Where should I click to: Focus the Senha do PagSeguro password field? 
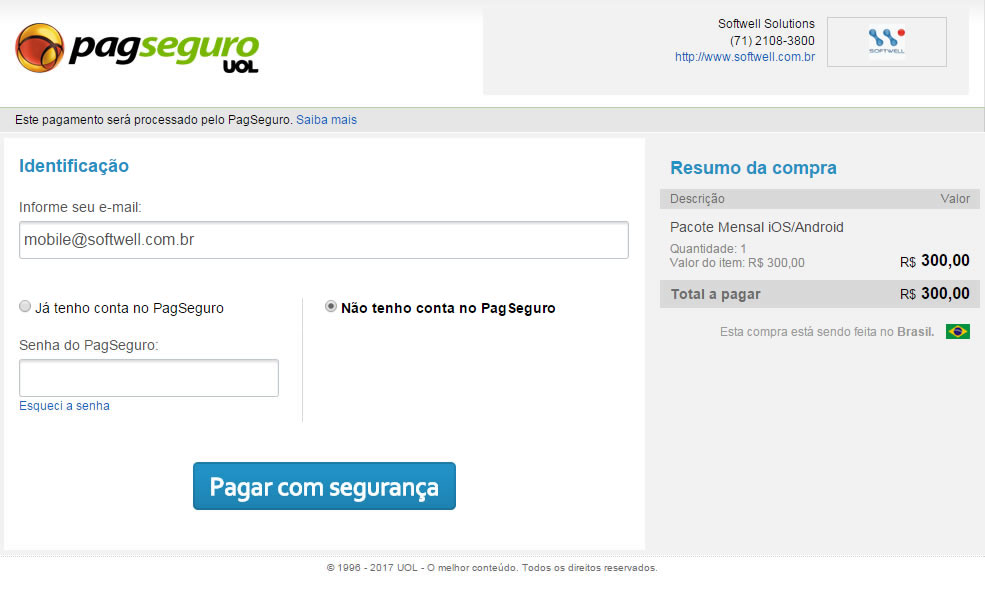pos(149,378)
